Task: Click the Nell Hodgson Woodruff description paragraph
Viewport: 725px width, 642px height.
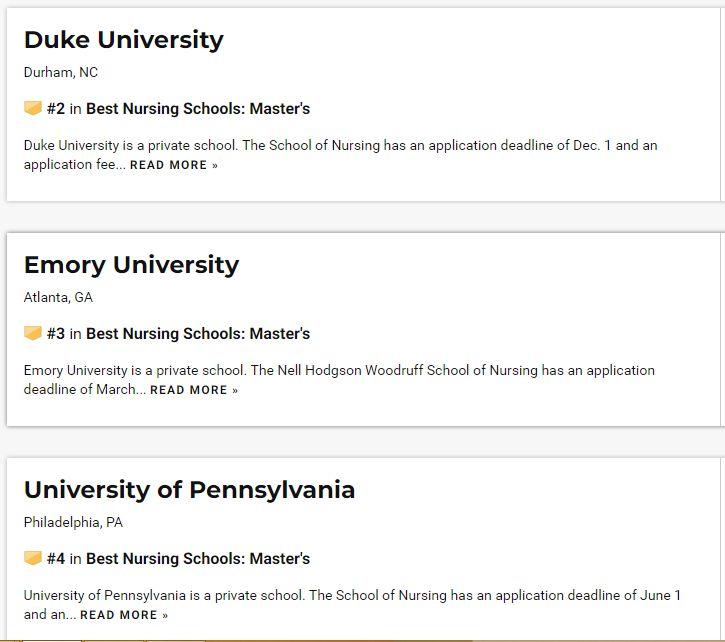Action: (340, 371)
